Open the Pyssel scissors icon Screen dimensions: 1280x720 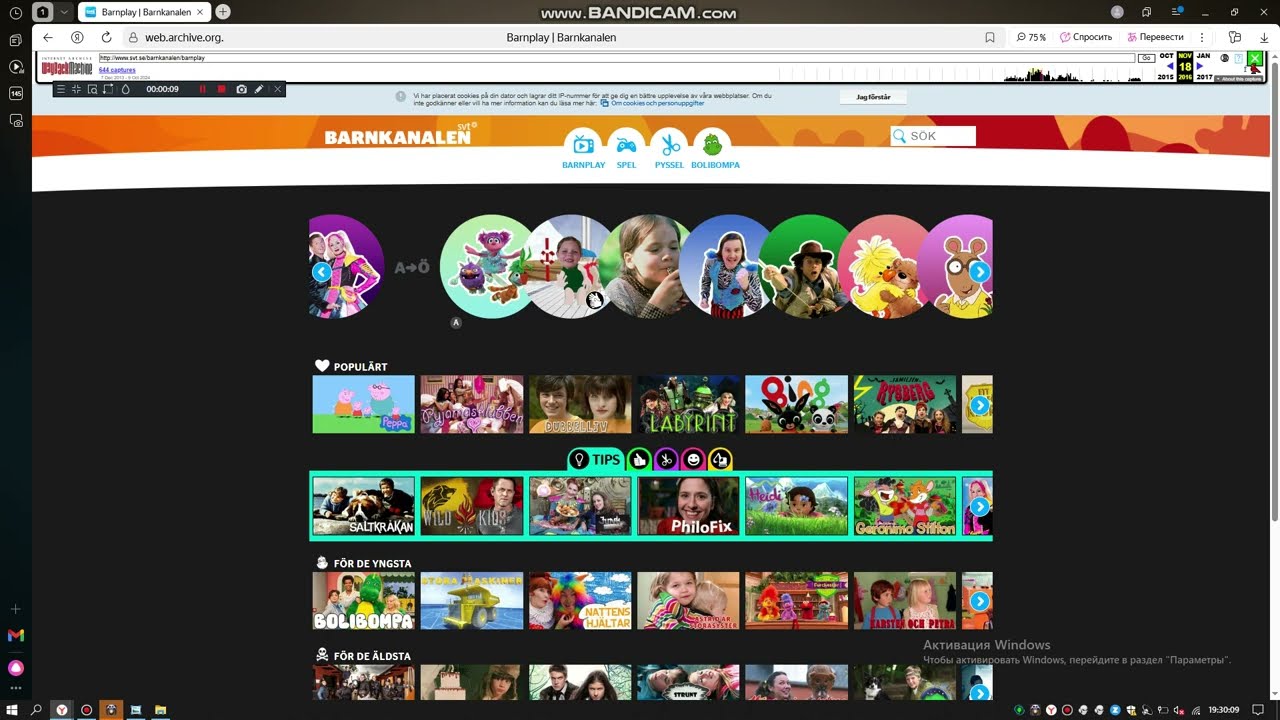tap(669, 145)
